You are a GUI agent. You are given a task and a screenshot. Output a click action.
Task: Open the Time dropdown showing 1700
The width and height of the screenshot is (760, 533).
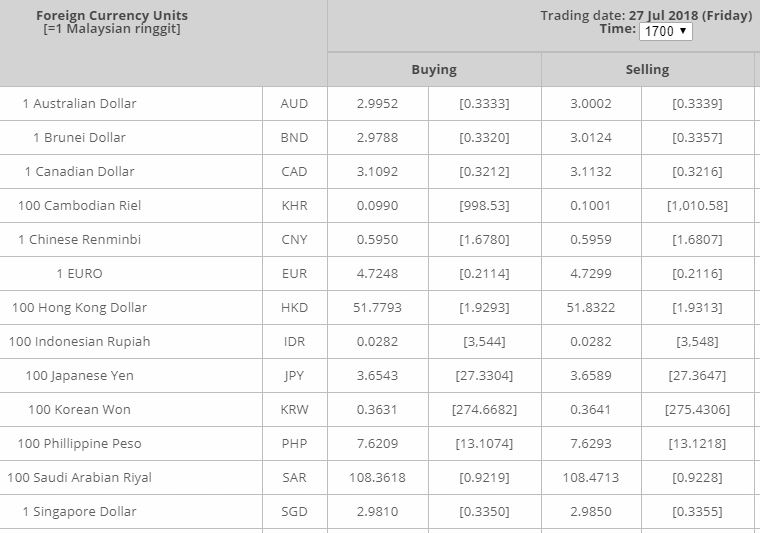(665, 31)
